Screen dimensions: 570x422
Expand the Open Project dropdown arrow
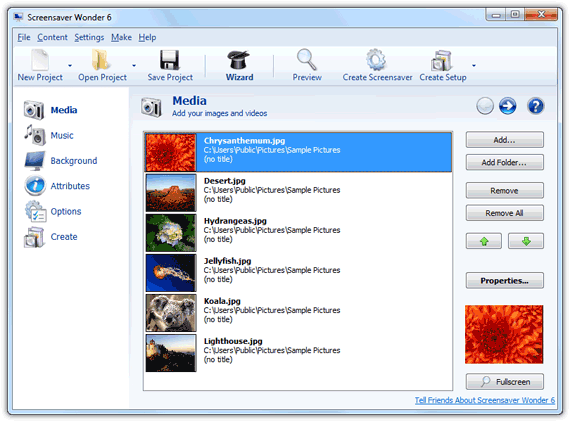134,66
